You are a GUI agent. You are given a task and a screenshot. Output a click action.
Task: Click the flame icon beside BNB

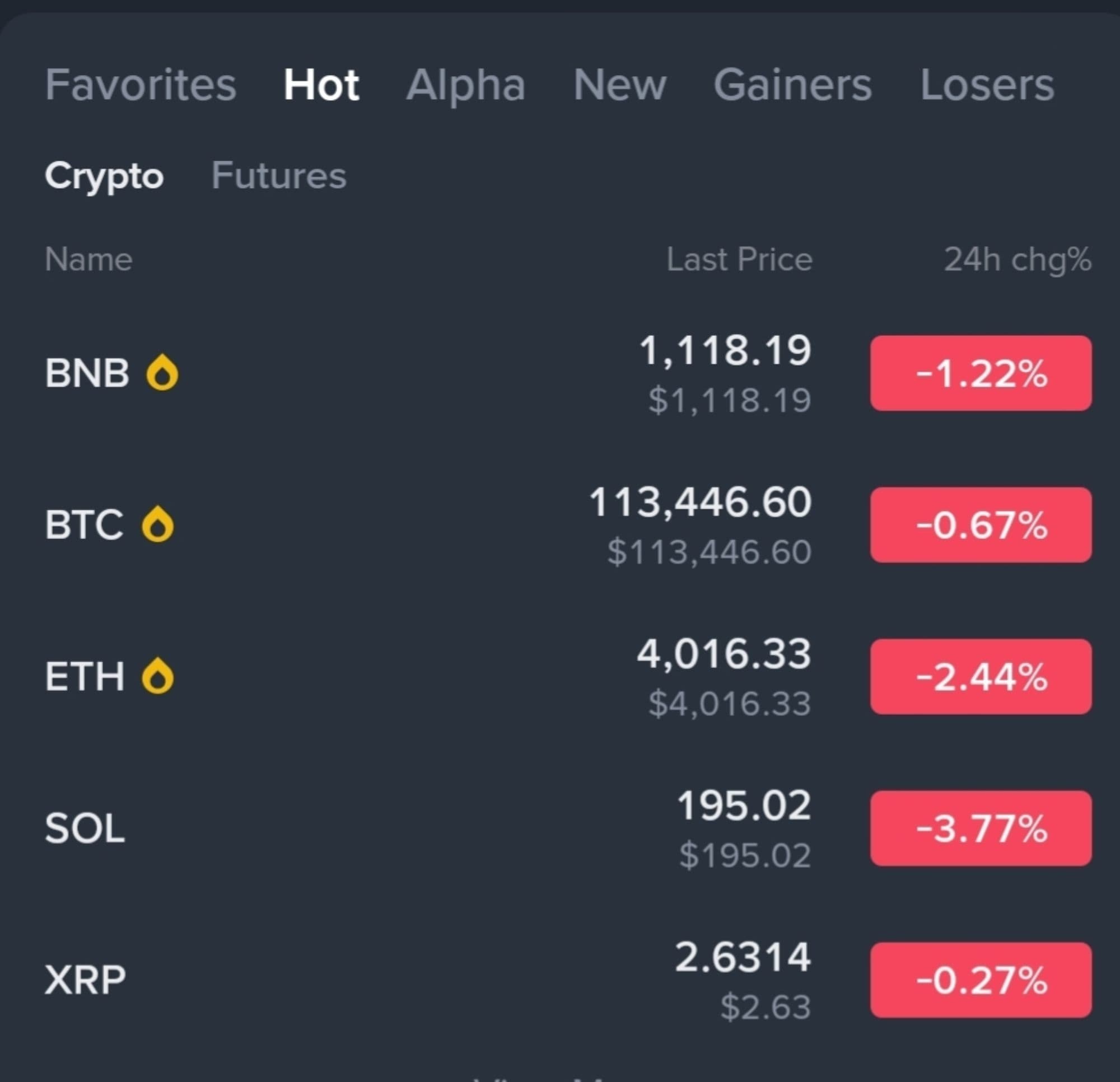(x=162, y=372)
